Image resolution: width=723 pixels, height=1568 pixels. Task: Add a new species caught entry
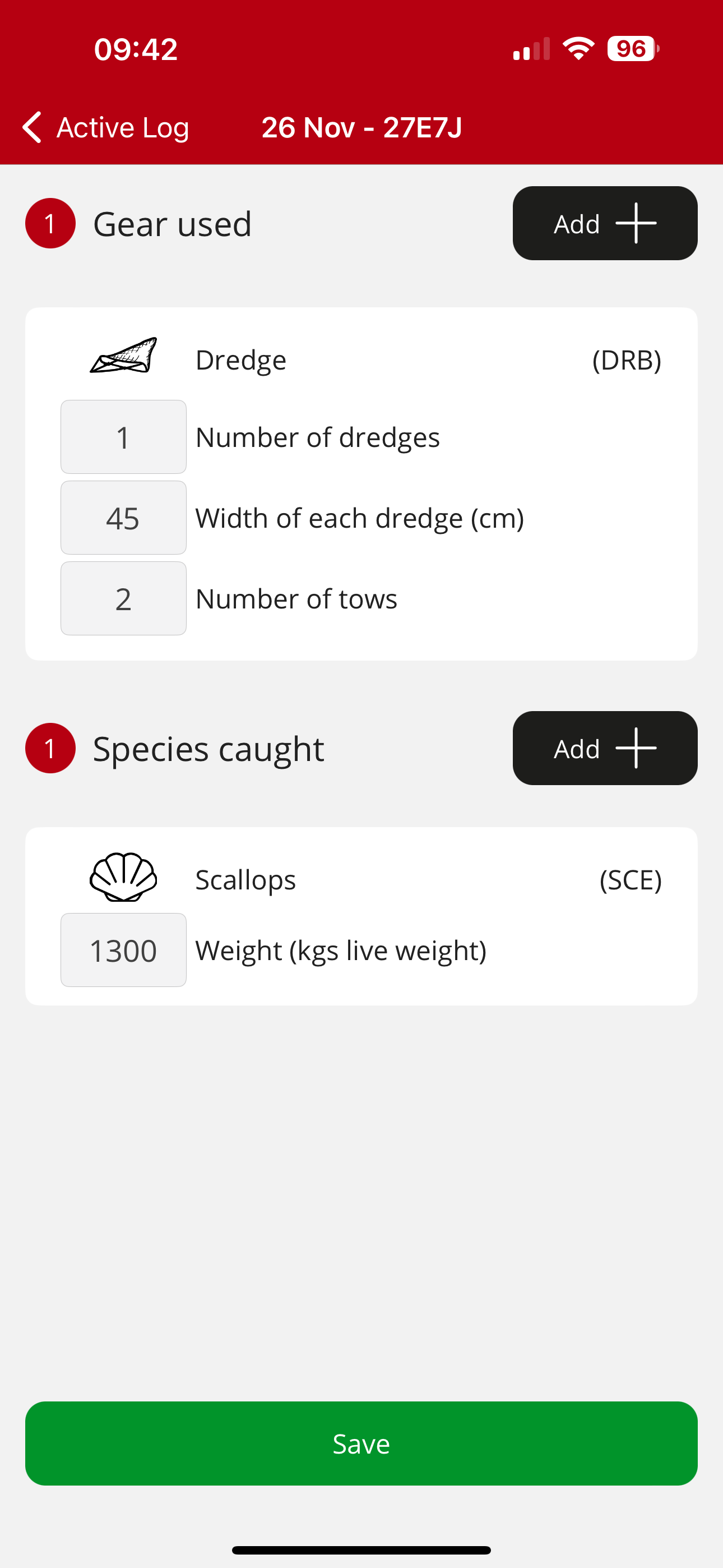[x=604, y=748]
